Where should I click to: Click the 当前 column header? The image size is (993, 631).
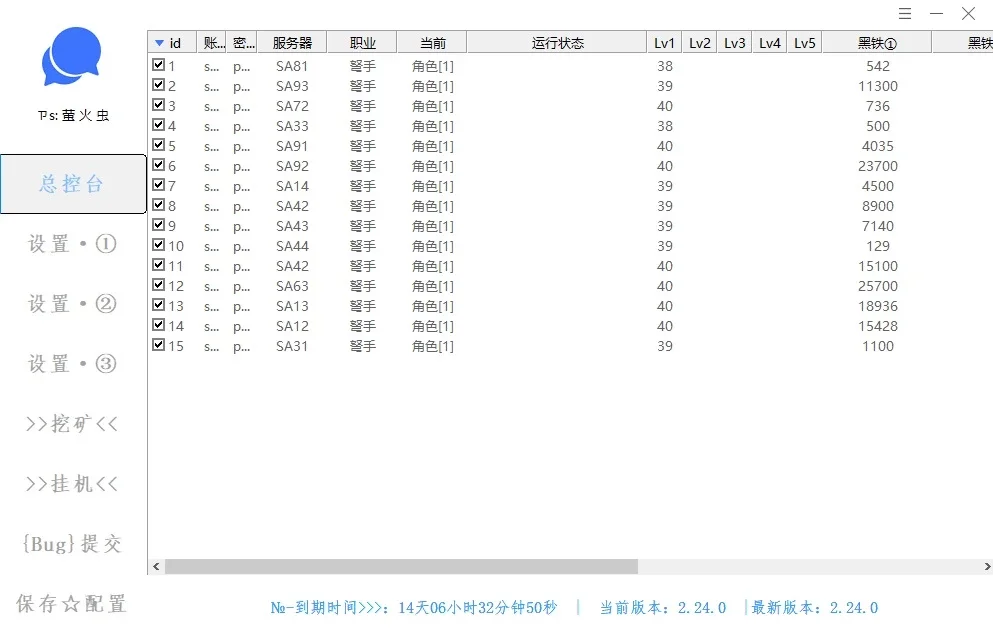tap(433, 43)
